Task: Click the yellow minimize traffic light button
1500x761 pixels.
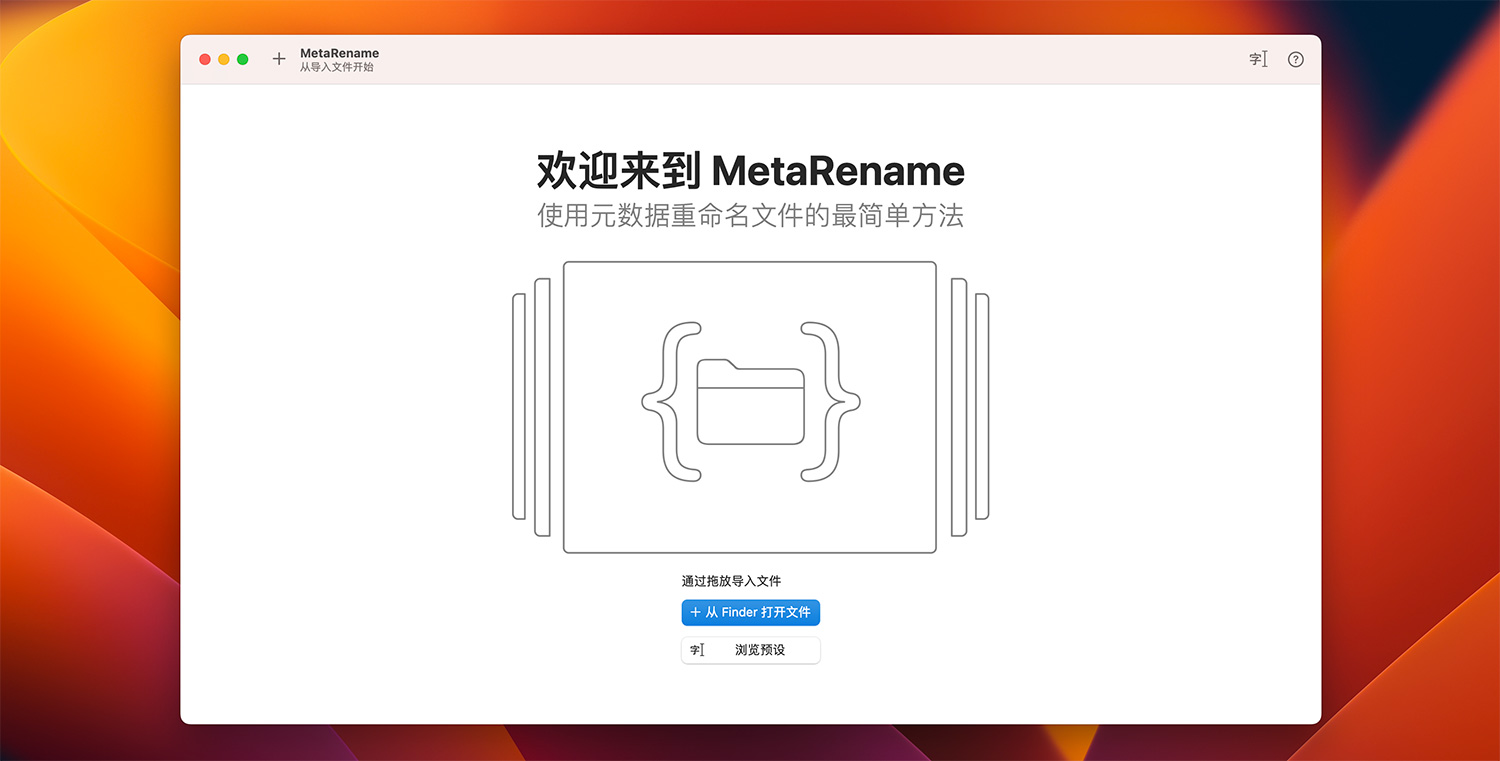Action: (x=223, y=59)
